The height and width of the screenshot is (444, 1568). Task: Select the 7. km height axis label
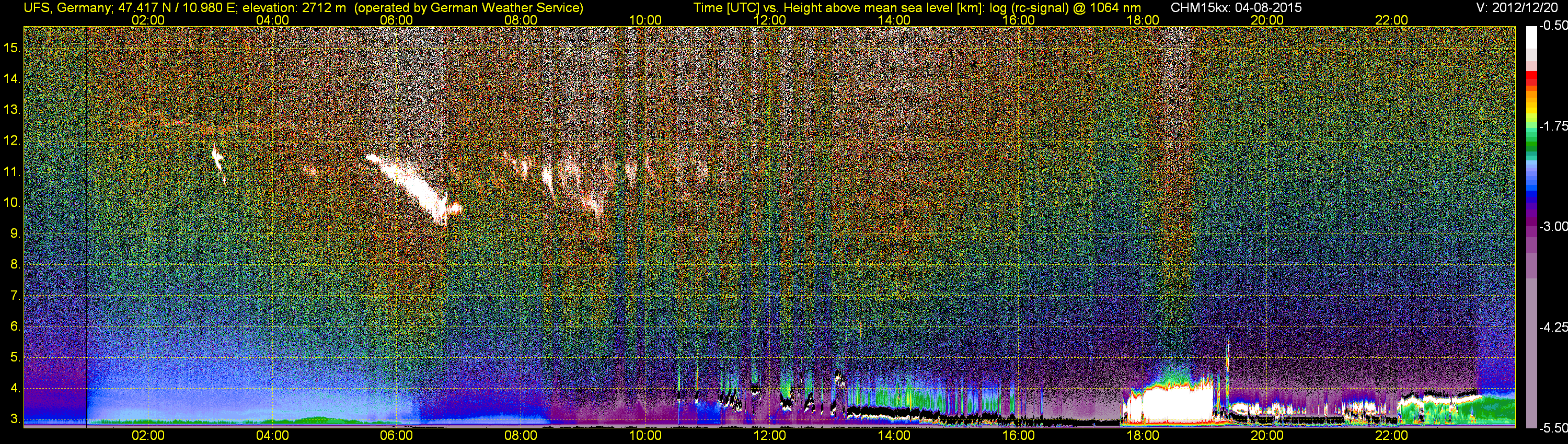click(16, 296)
